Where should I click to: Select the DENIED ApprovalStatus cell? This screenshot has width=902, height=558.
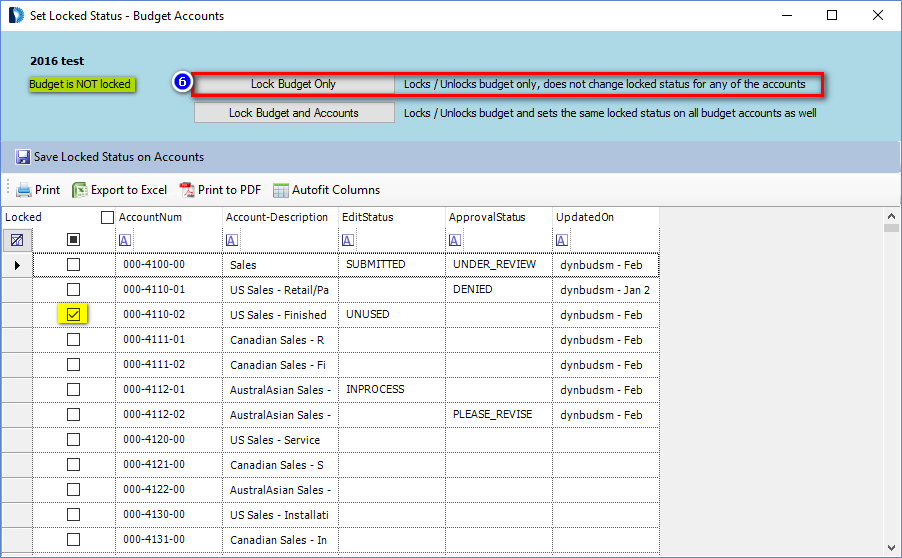pos(499,289)
